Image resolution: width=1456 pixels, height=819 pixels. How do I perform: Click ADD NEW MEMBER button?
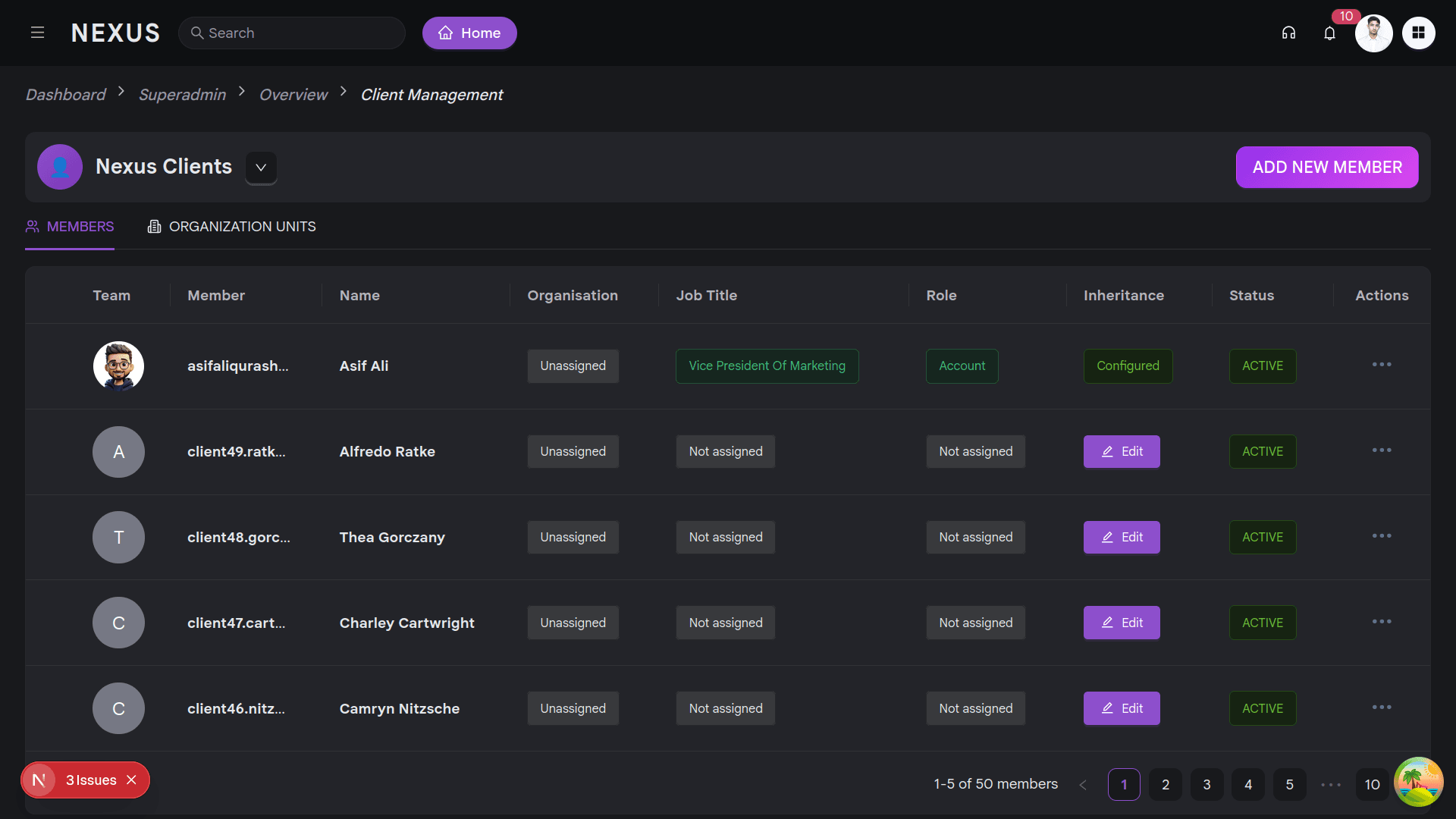pos(1327,167)
